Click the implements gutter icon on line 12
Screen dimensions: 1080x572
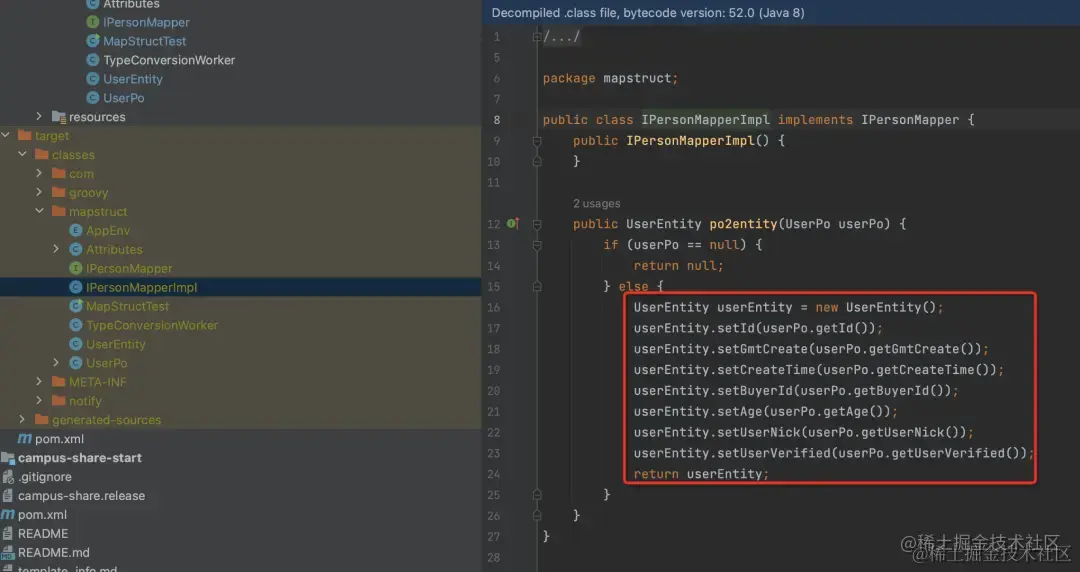[512, 223]
